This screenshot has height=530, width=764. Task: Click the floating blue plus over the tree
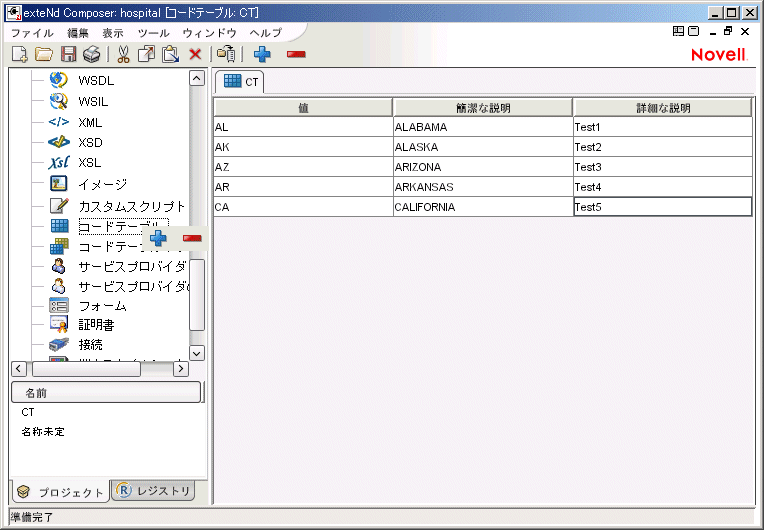click(158, 238)
